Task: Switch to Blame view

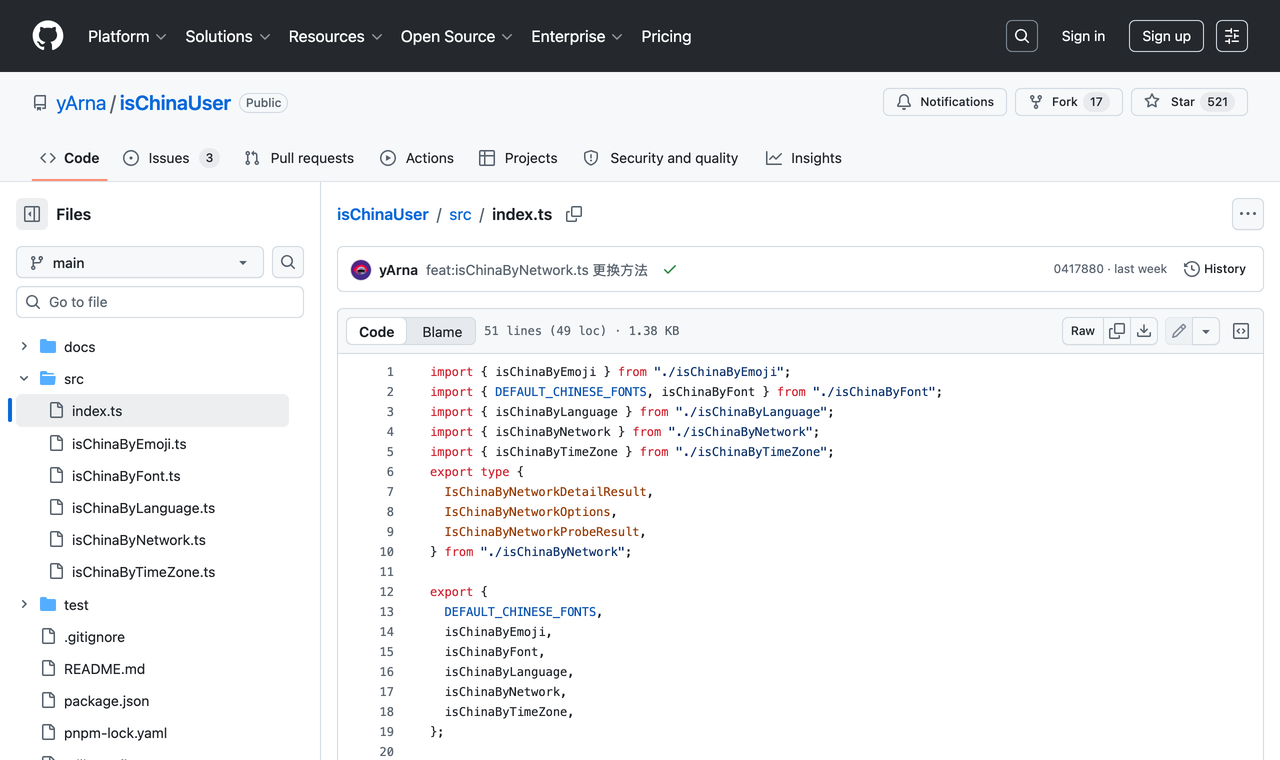Action: pyautogui.click(x=442, y=332)
